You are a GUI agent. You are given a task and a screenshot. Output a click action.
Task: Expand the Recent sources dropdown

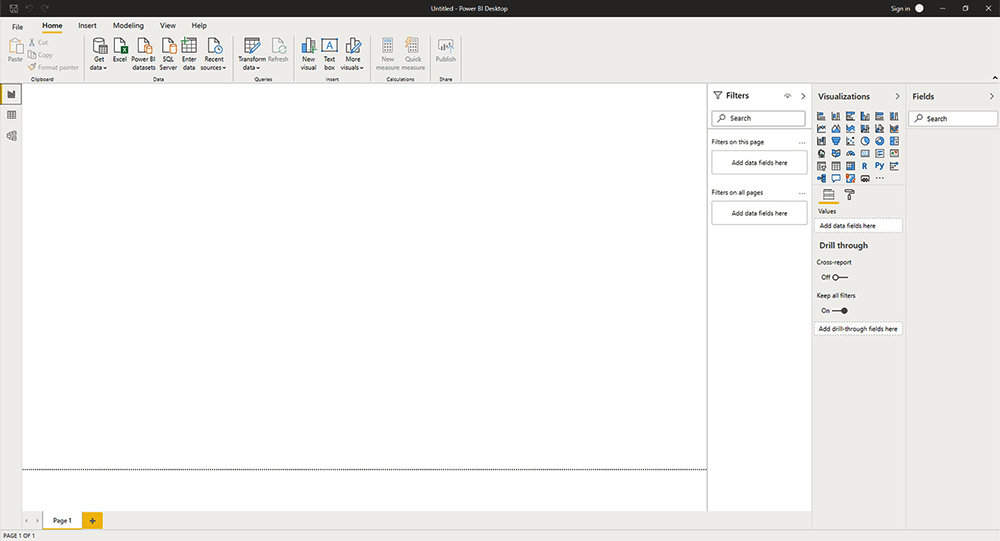coord(214,54)
